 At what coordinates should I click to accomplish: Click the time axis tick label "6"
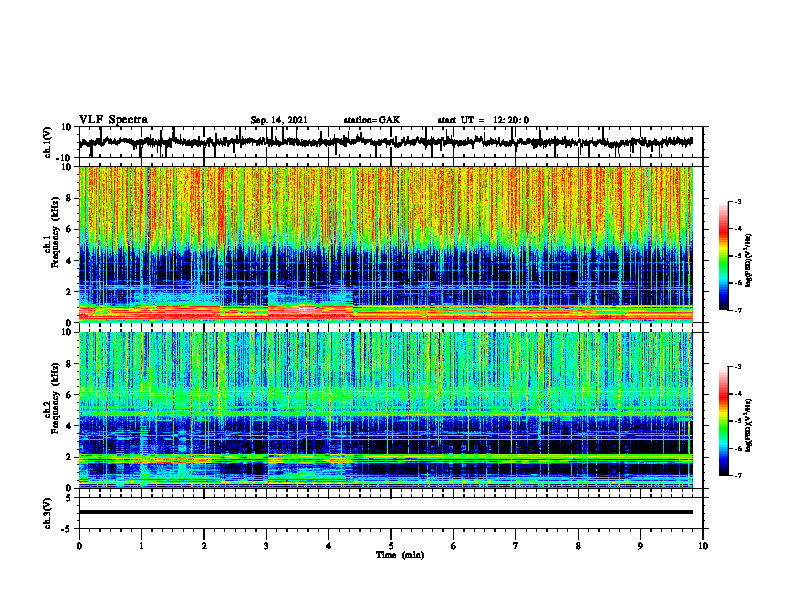[454, 546]
